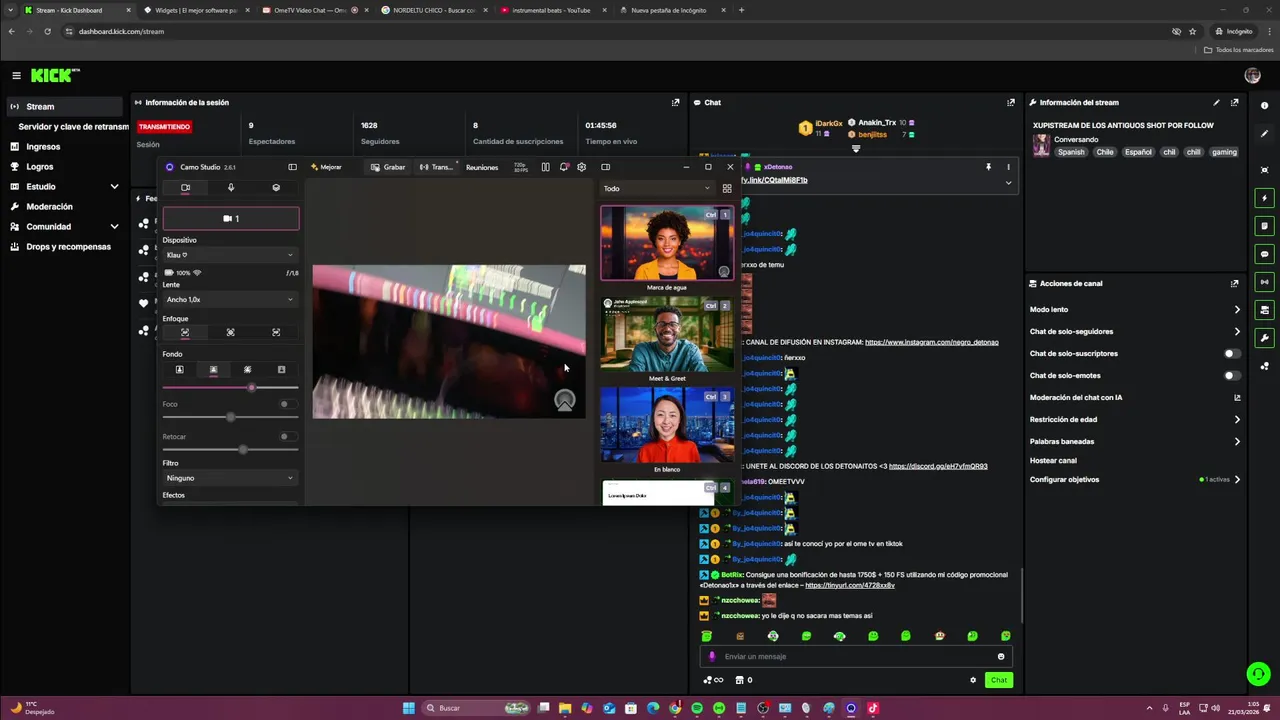Select camera 1 source button
This screenshot has width=1280, height=720.
coord(231,218)
